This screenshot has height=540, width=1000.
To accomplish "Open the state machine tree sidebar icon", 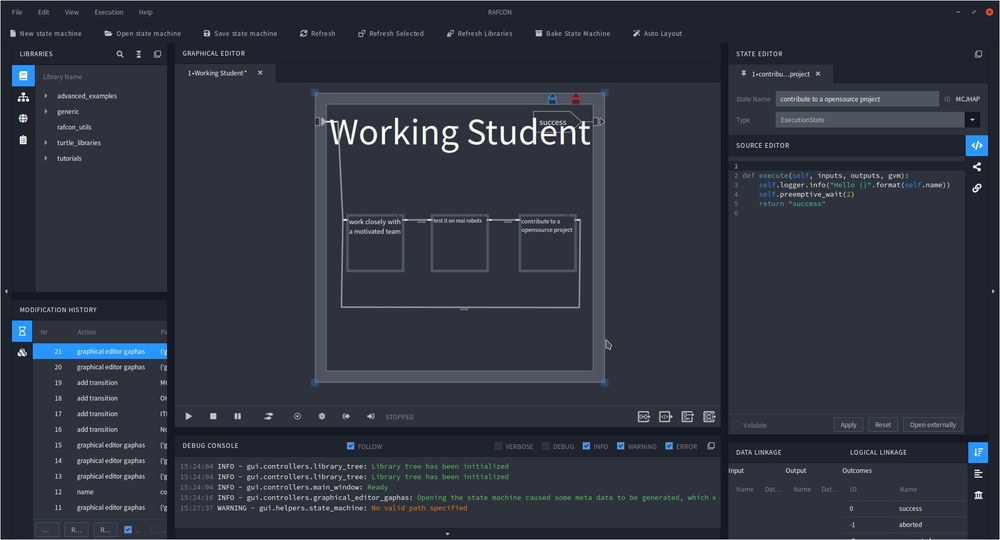I will 23,97.
